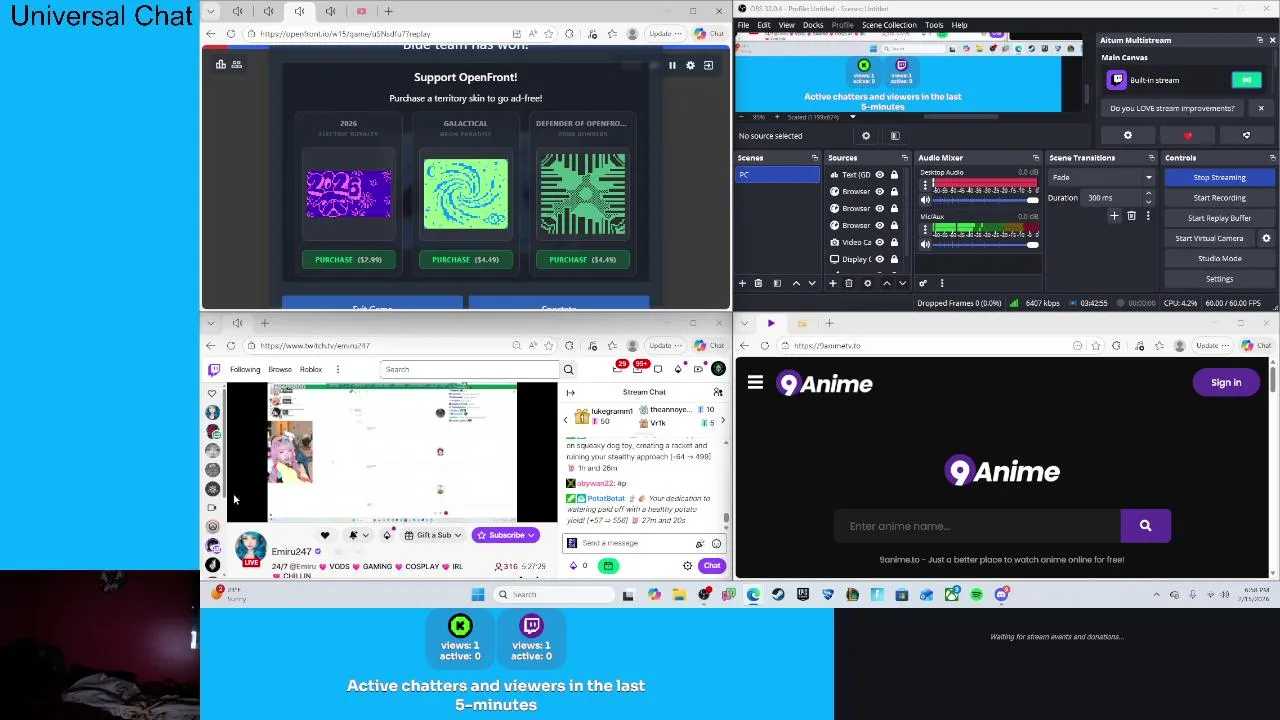Click Stop Streaming in OBS Controls
The image size is (1280, 720).
[x=1219, y=177]
